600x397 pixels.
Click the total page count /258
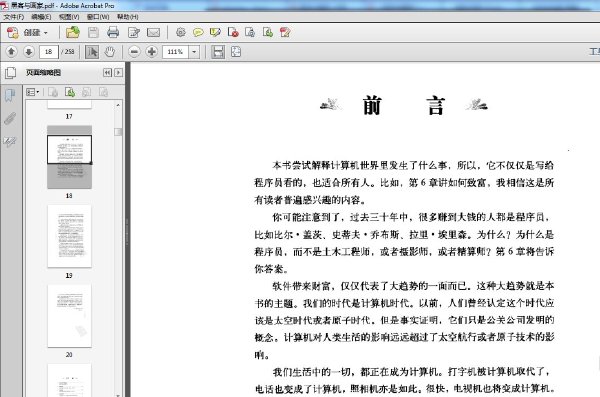(x=68, y=52)
